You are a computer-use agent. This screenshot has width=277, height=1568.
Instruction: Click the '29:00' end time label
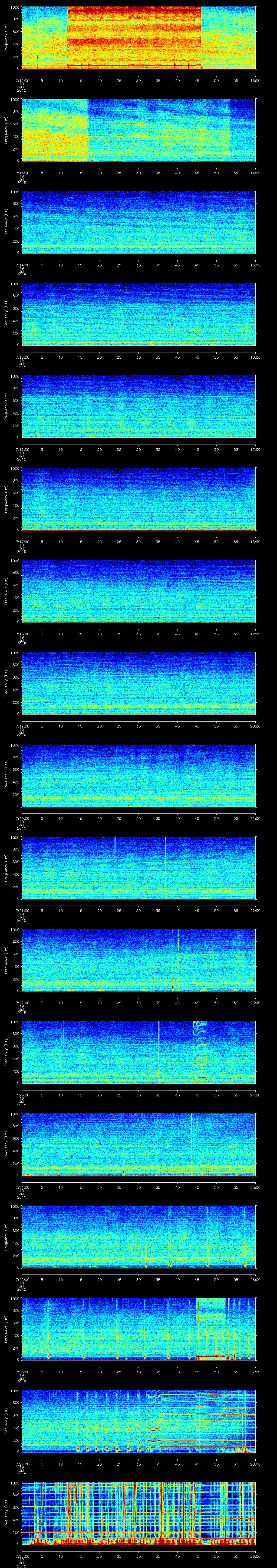tap(255, 1556)
